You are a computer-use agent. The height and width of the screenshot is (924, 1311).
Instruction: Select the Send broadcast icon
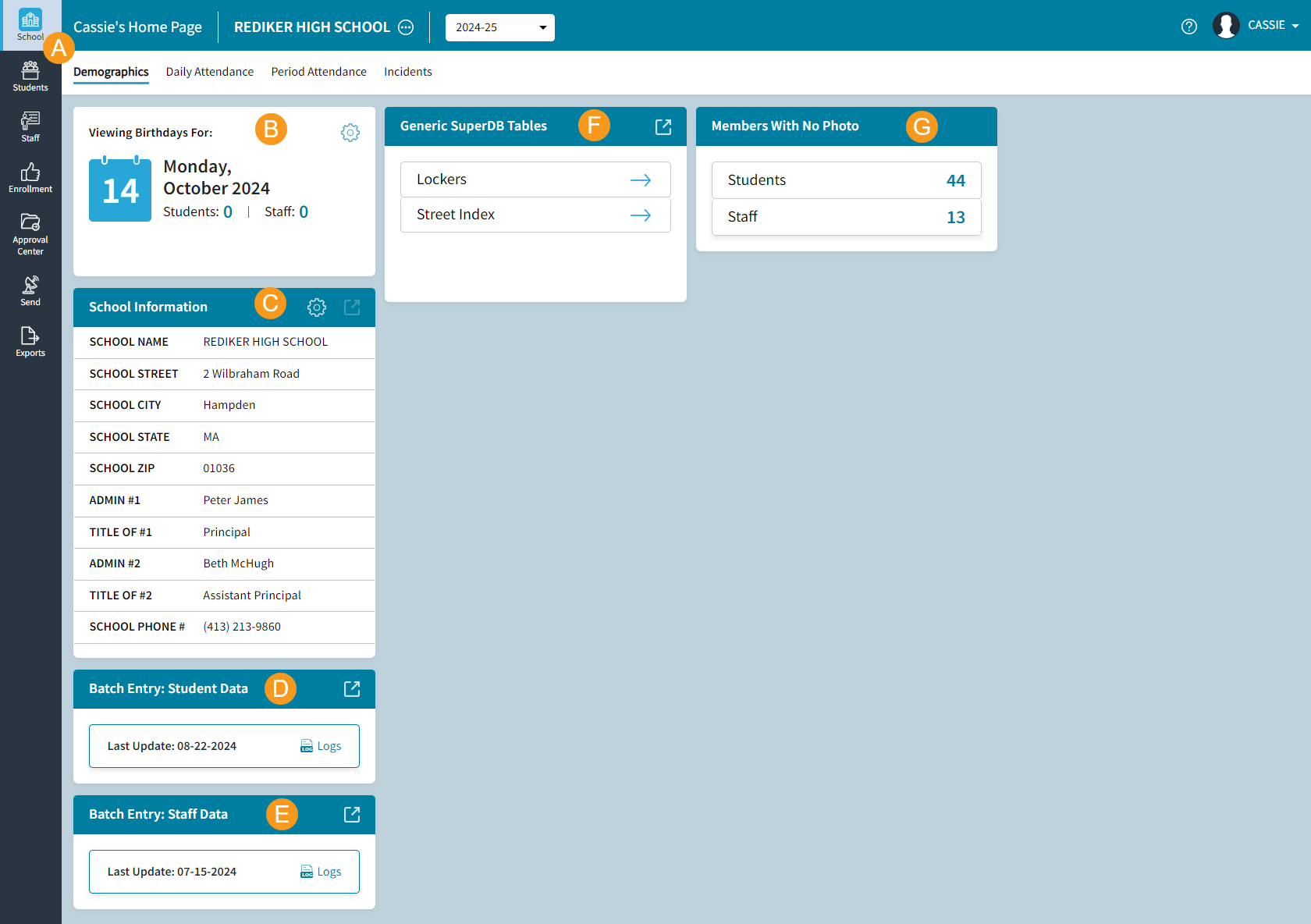[x=30, y=289]
